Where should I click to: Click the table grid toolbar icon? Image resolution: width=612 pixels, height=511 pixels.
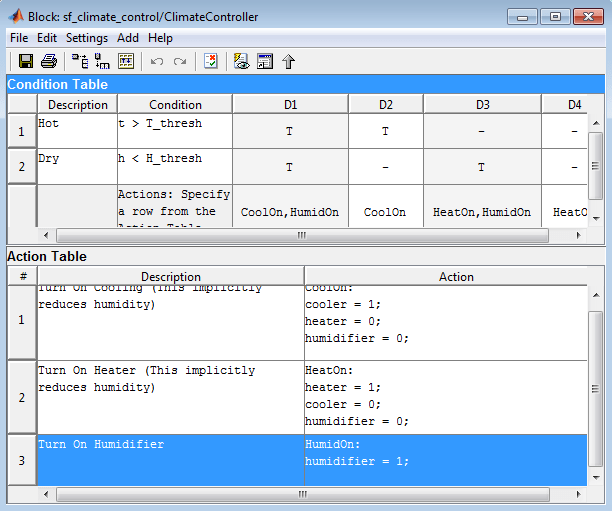click(126, 61)
